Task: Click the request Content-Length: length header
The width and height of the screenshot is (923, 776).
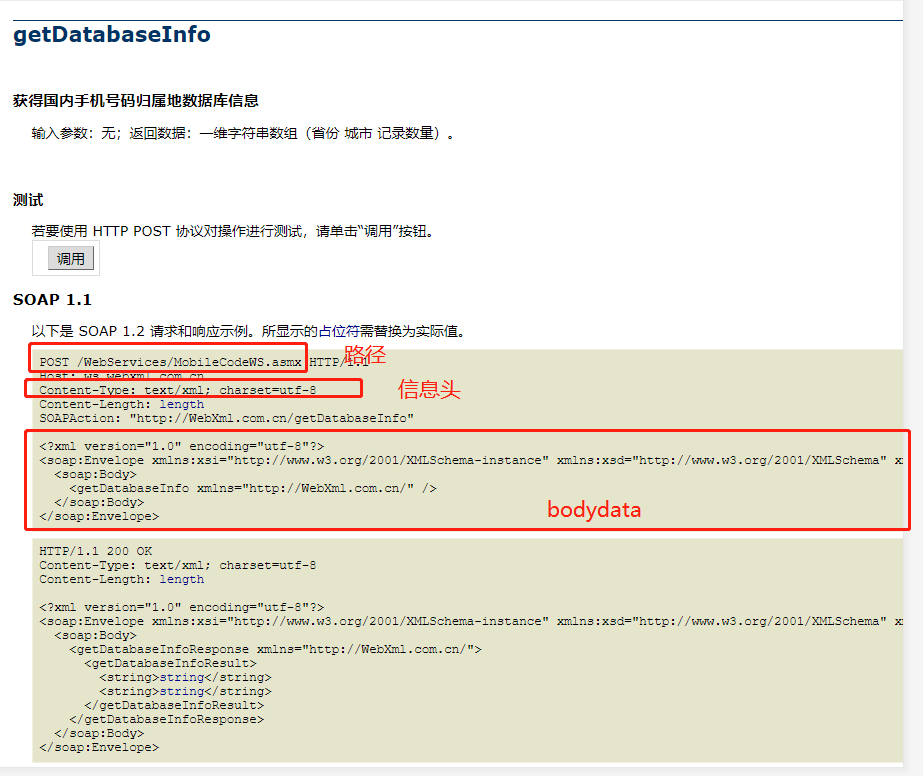Action: coord(121,404)
